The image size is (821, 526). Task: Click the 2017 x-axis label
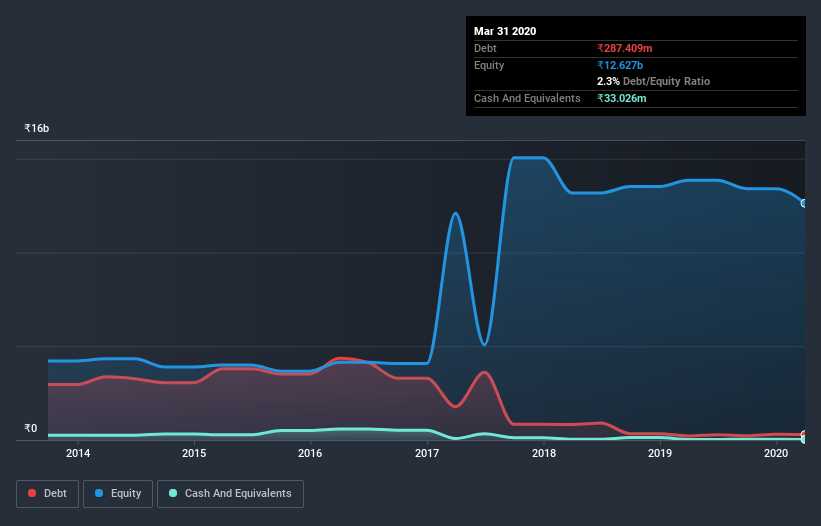(x=427, y=453)
